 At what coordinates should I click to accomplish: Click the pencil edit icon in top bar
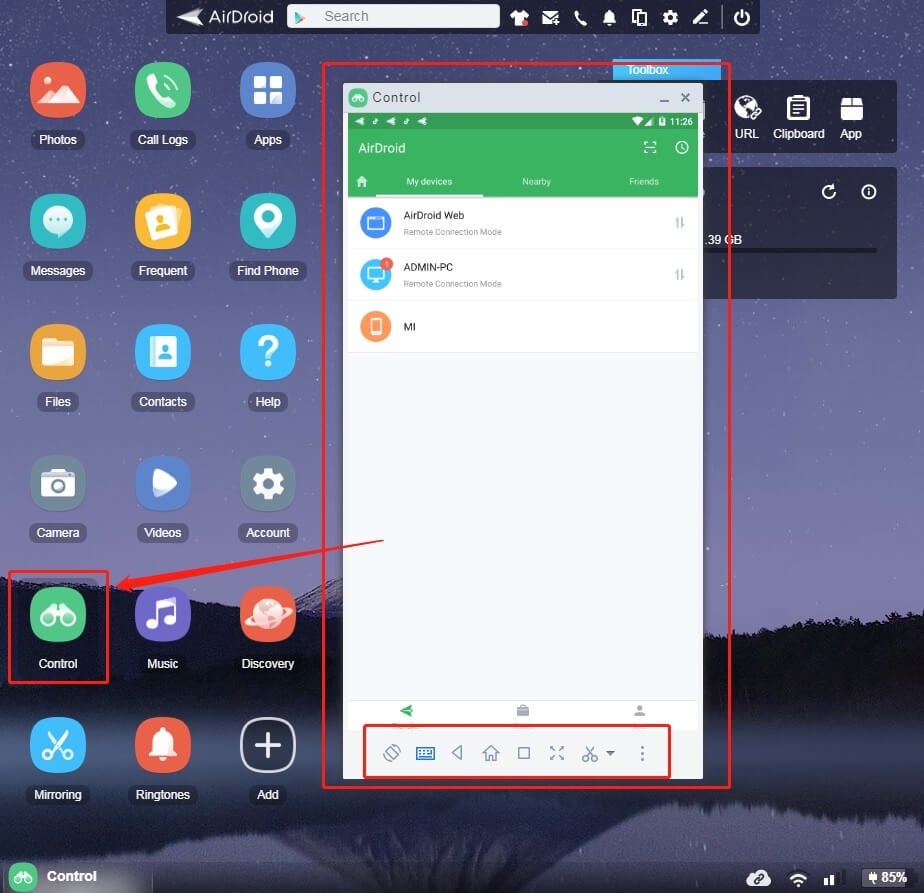coord(700,18)
